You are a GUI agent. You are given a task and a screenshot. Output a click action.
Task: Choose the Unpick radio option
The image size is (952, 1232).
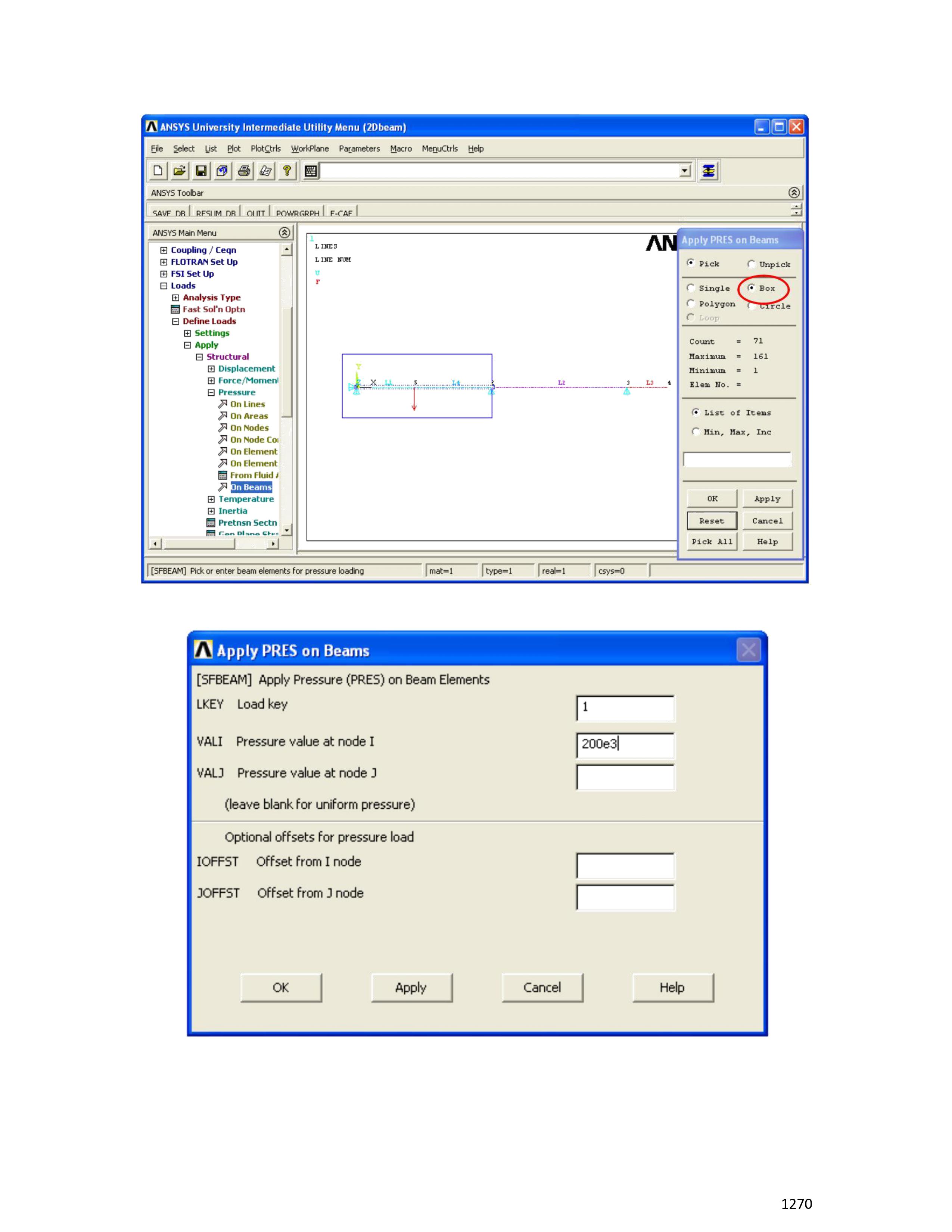tap(751, 264)
